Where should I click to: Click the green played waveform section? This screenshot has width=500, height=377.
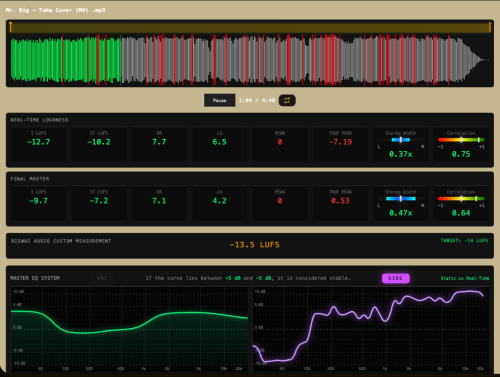click(x=66, y=60)
